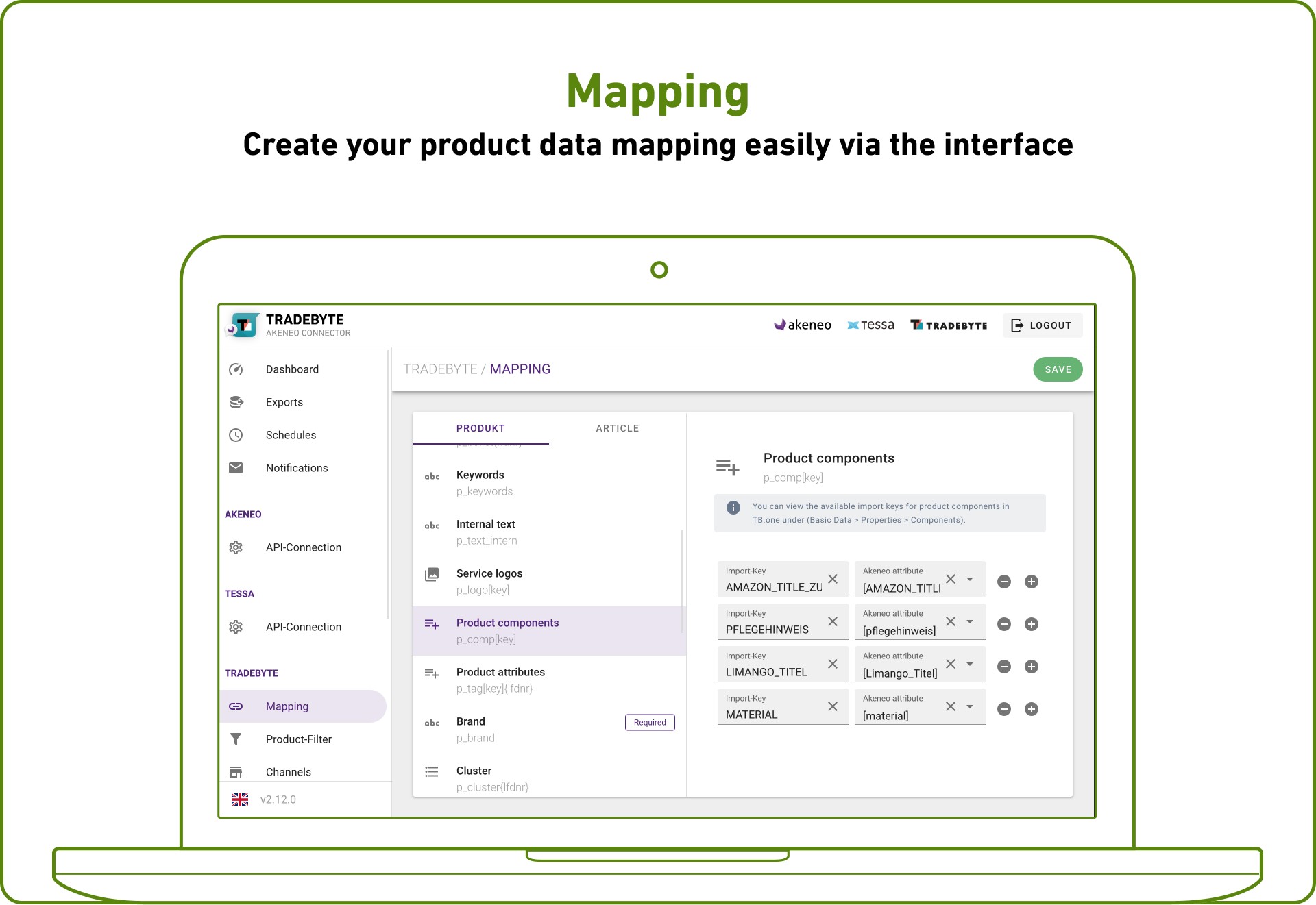Viewport: 1316px width, 905px height.
Task: Log out using the LOGOUT button
Action: (1043, 325)
